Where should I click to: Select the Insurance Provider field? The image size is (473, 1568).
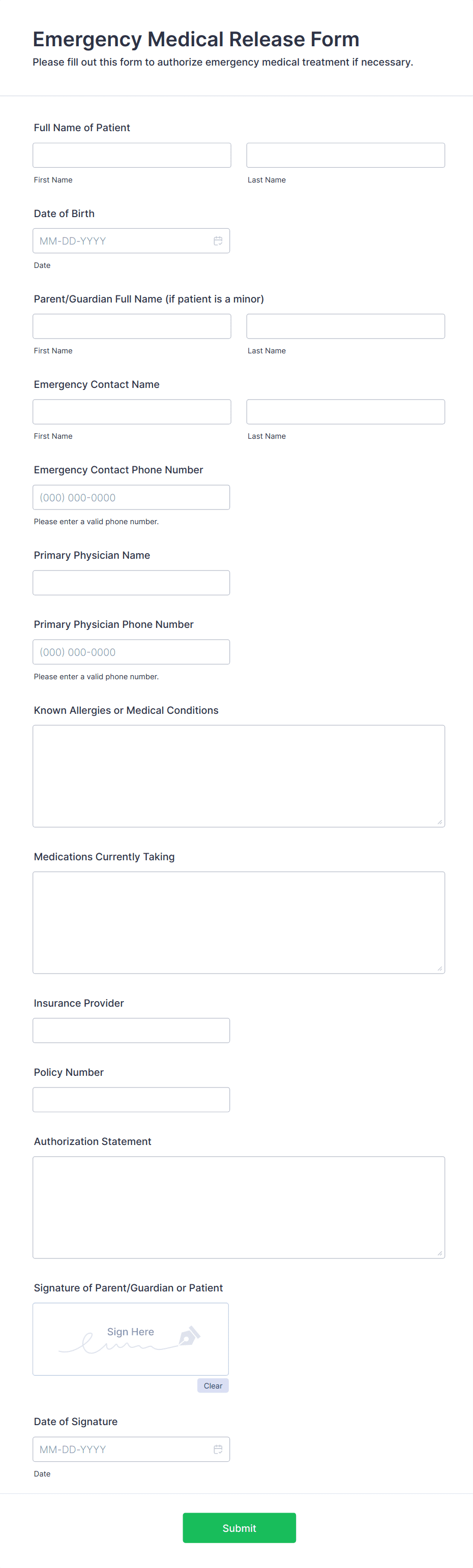click(x=131, y=1030)
